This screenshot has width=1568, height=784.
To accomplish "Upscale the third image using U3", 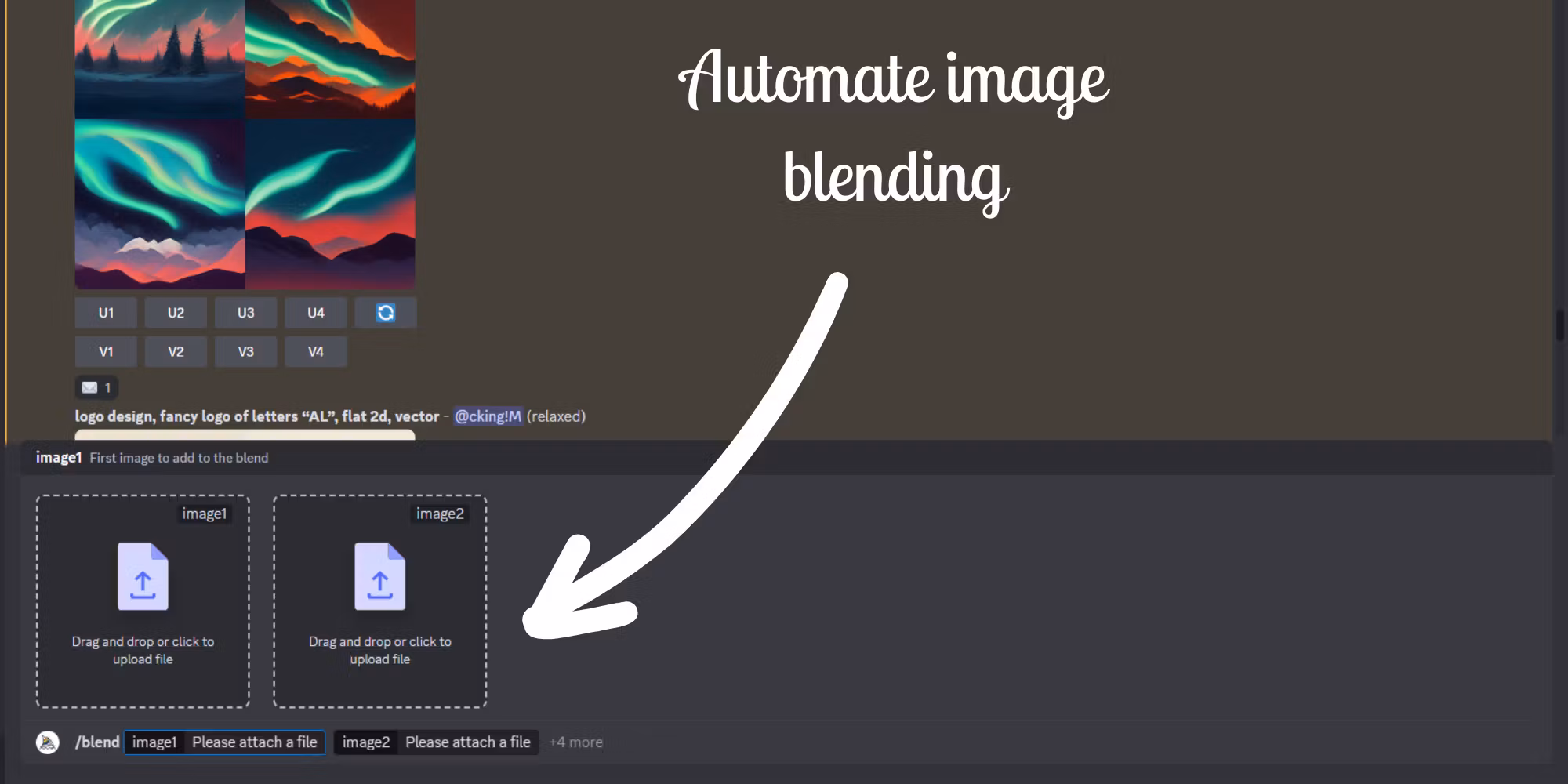I will [x=245, y=313].
